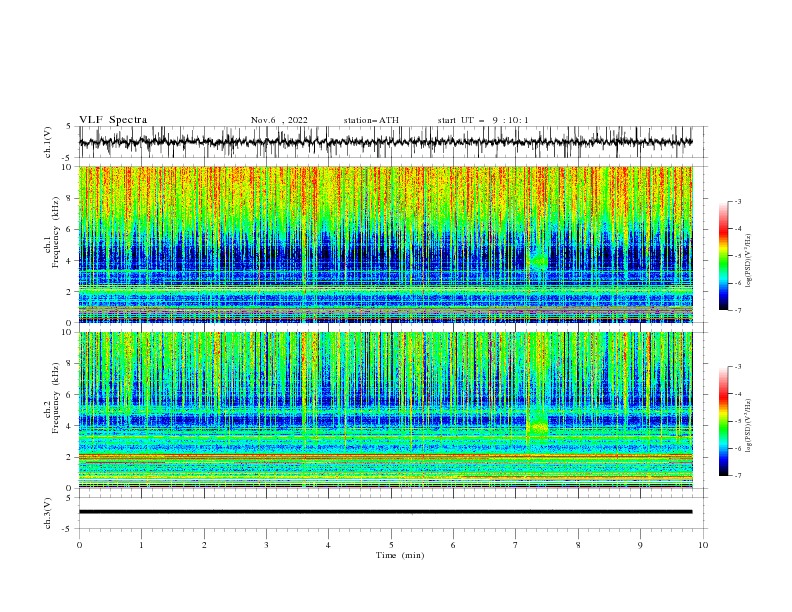Click time axis tick label "9"
Viewport: 792px width, 612px height.
pos(640,545)
